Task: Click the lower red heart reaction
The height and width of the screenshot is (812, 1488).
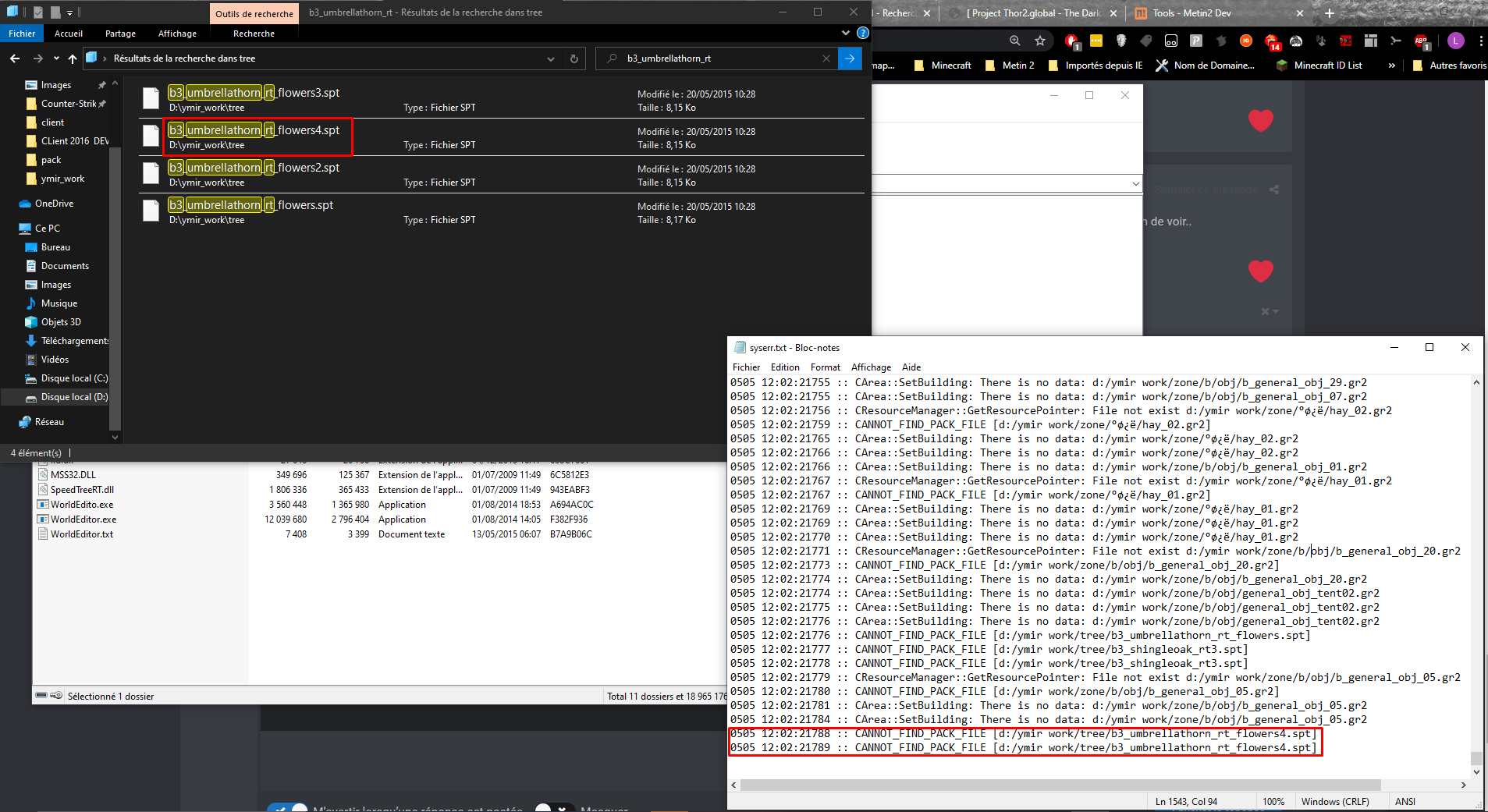Action: [x=1261, y=271]
